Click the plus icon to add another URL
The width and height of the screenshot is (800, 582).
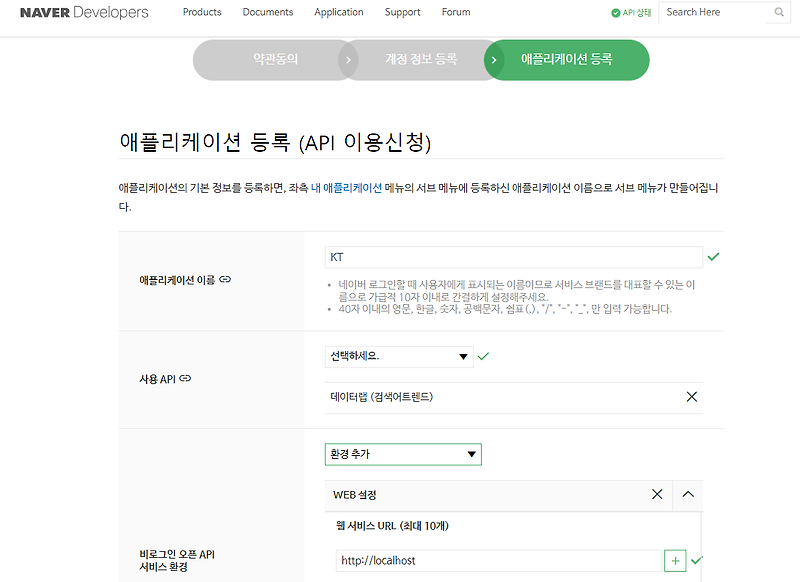click(x=674, y=560)
